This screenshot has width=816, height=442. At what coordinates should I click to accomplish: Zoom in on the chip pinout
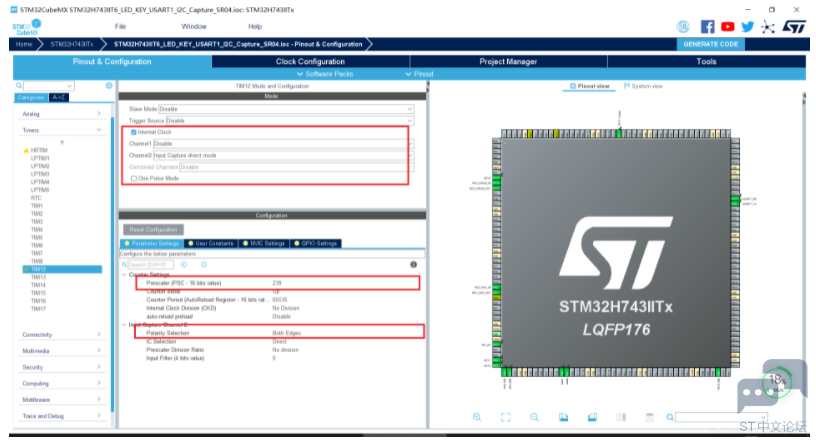click(477, 417)
